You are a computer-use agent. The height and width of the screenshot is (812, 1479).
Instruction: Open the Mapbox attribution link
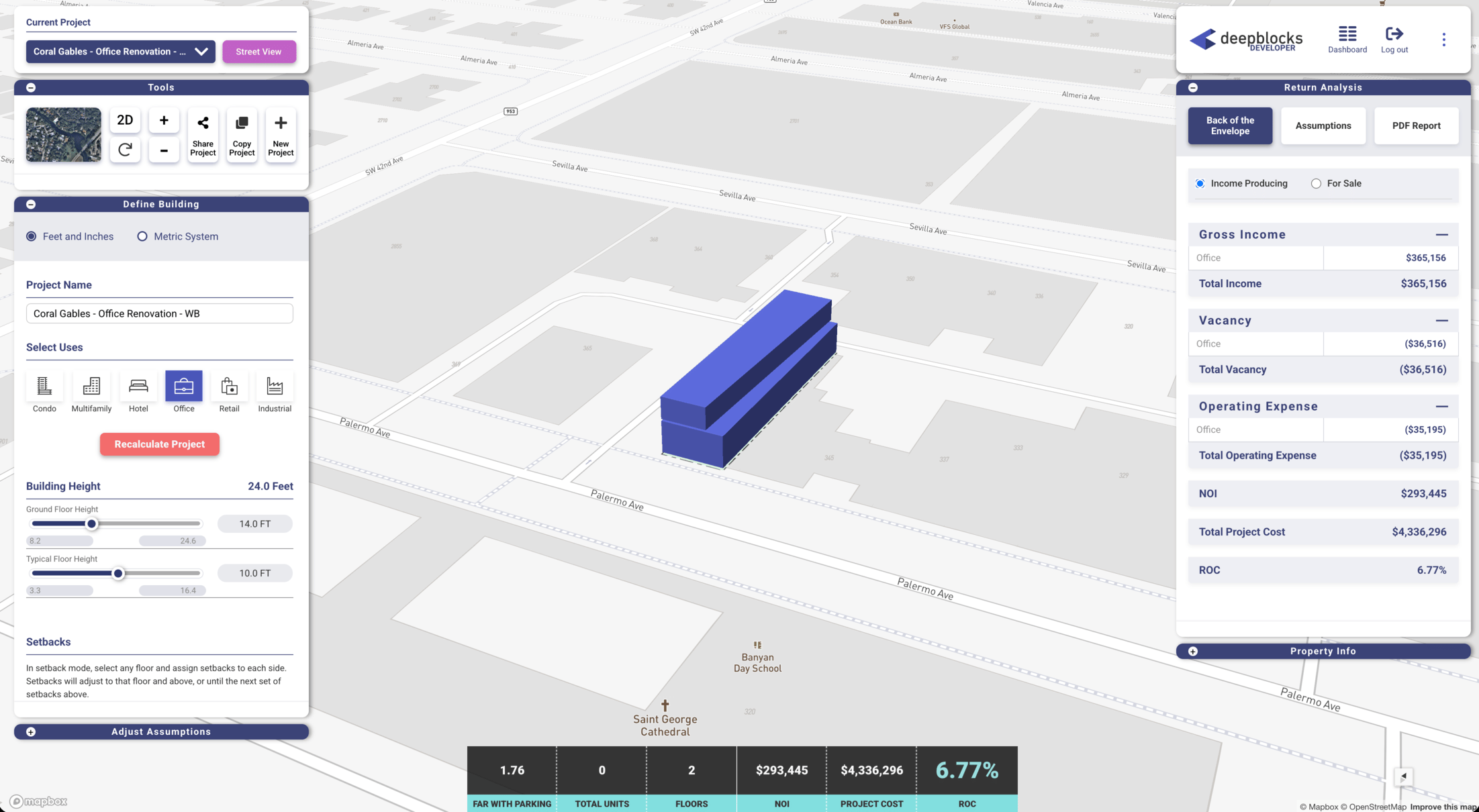click(x=1319, y=807)
